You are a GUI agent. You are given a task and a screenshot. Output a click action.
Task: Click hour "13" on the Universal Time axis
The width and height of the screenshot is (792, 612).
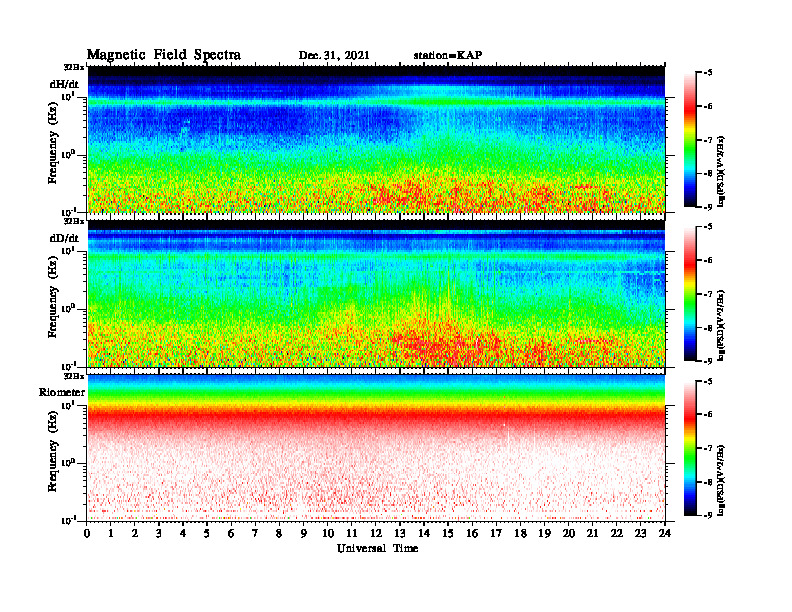tap(400, 534)
